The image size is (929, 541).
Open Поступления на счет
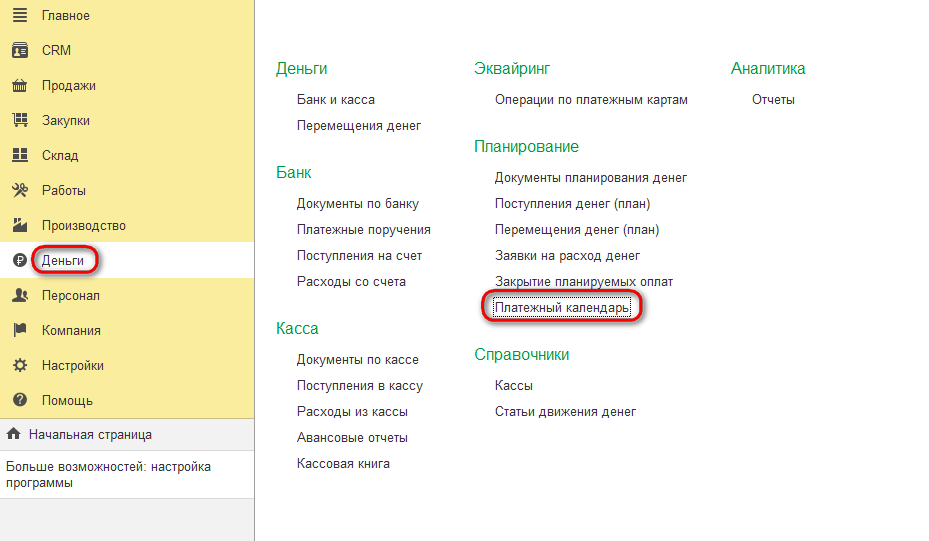pos(360,256)
